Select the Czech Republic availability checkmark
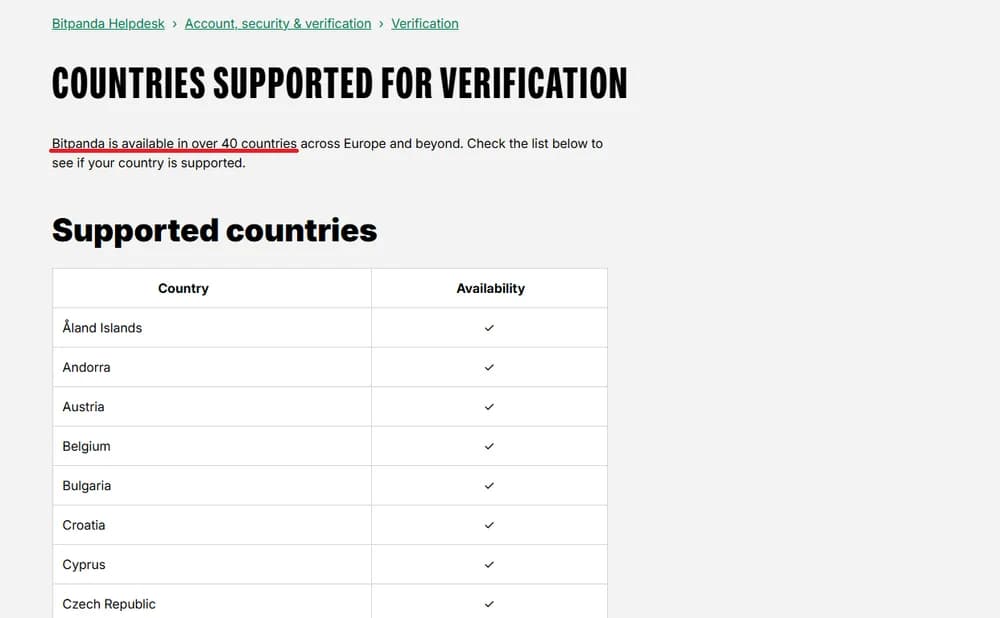Image resolution: width=1000 pixels, height=618 pixels. point(489,603)
